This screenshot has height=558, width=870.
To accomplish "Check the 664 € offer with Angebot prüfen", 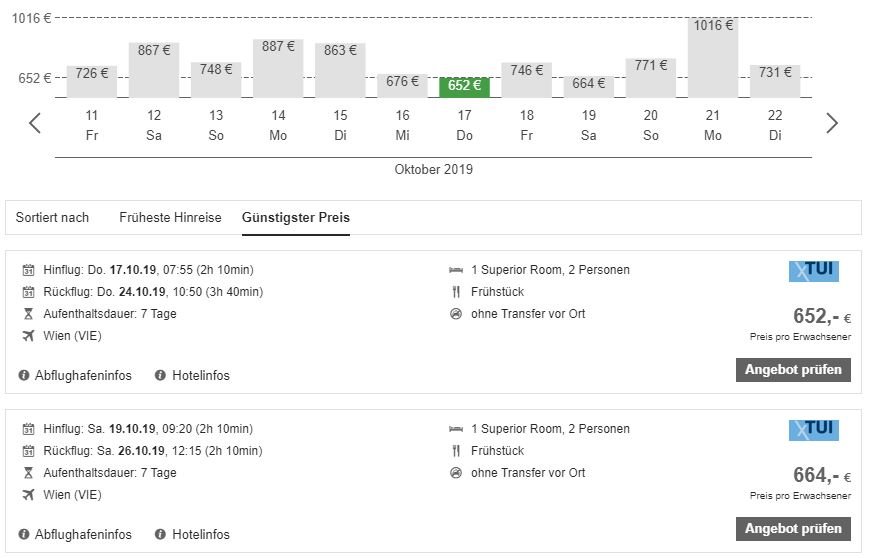I will (793, 529).
